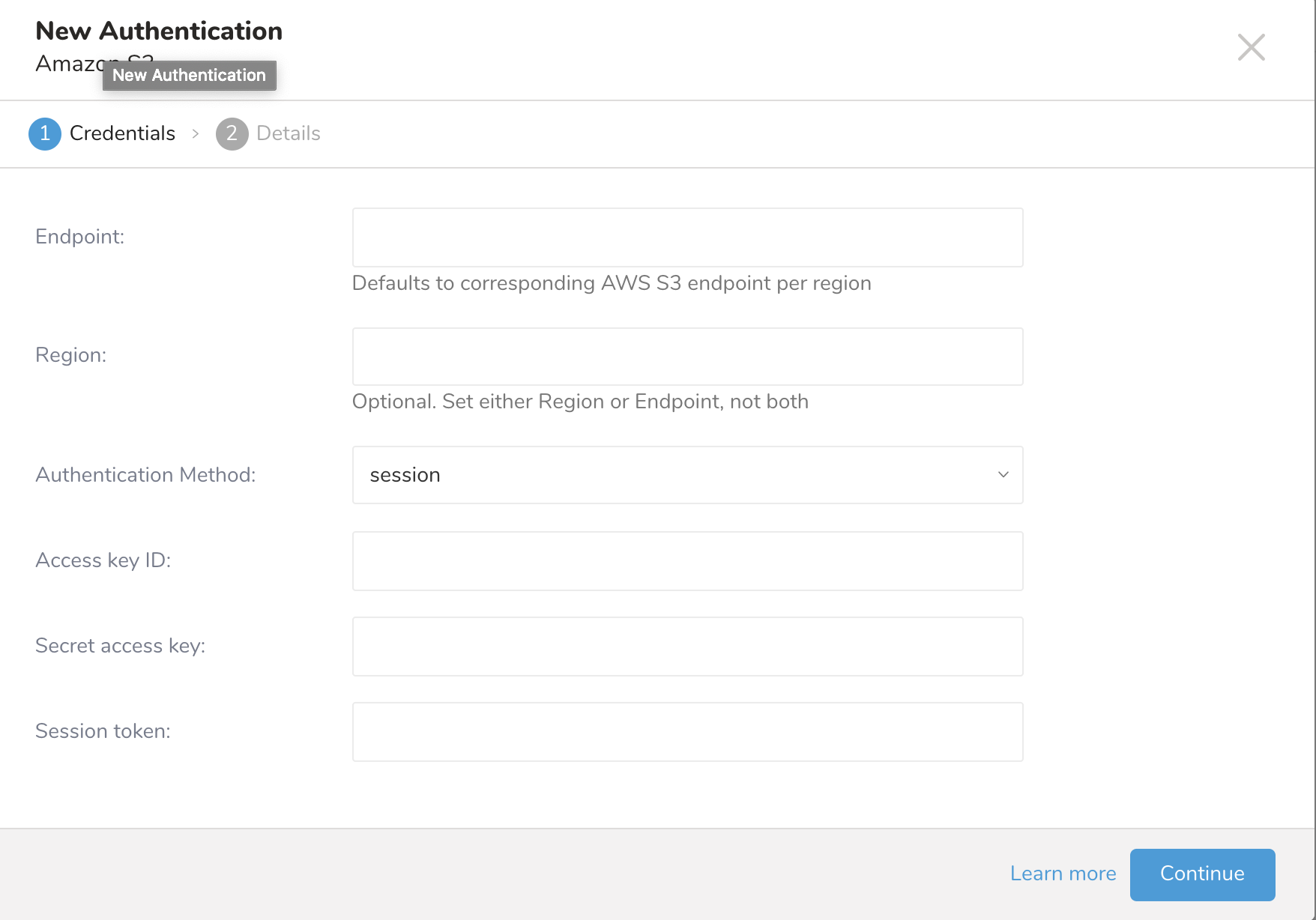The width and height of the screenshot is (1316, 920).
Task: Focus the Session token field
Action: coord(687,732)
